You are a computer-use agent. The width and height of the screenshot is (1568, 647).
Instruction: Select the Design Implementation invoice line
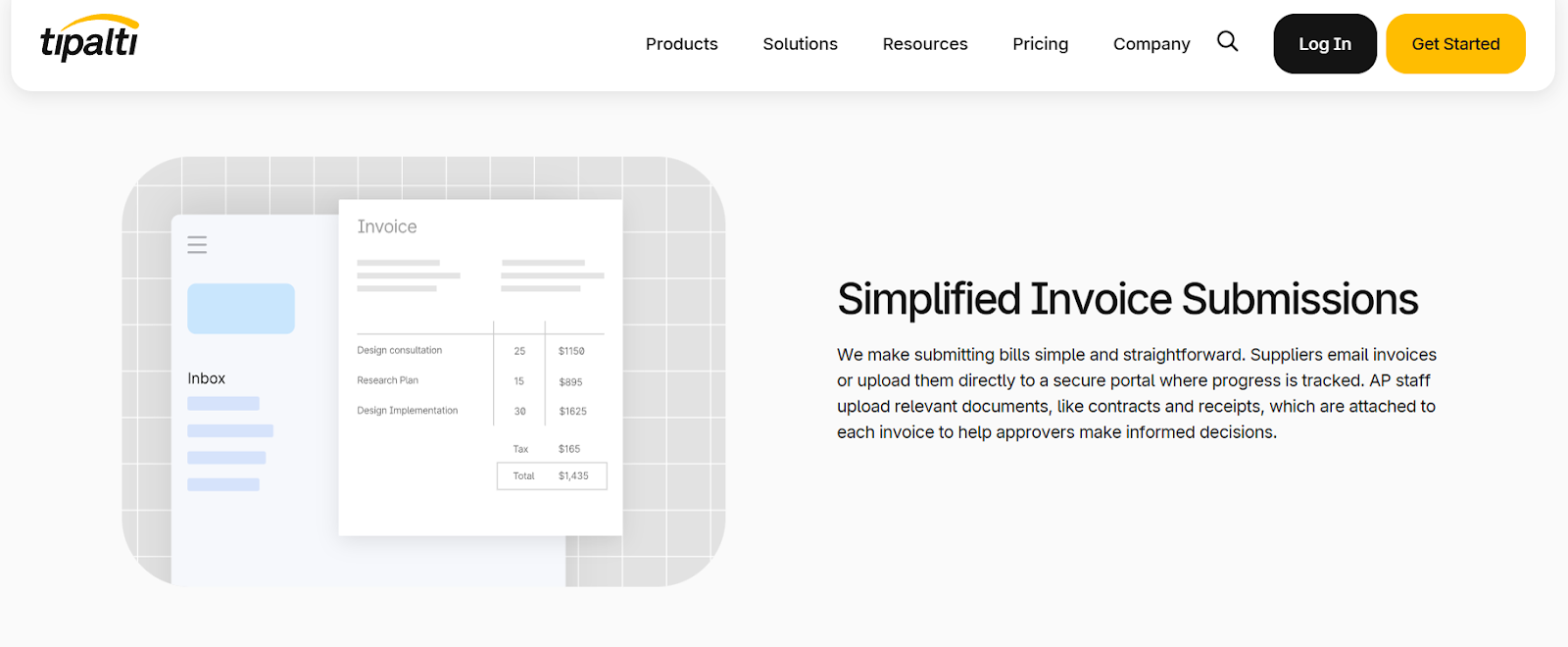click(x=408, y=411)
